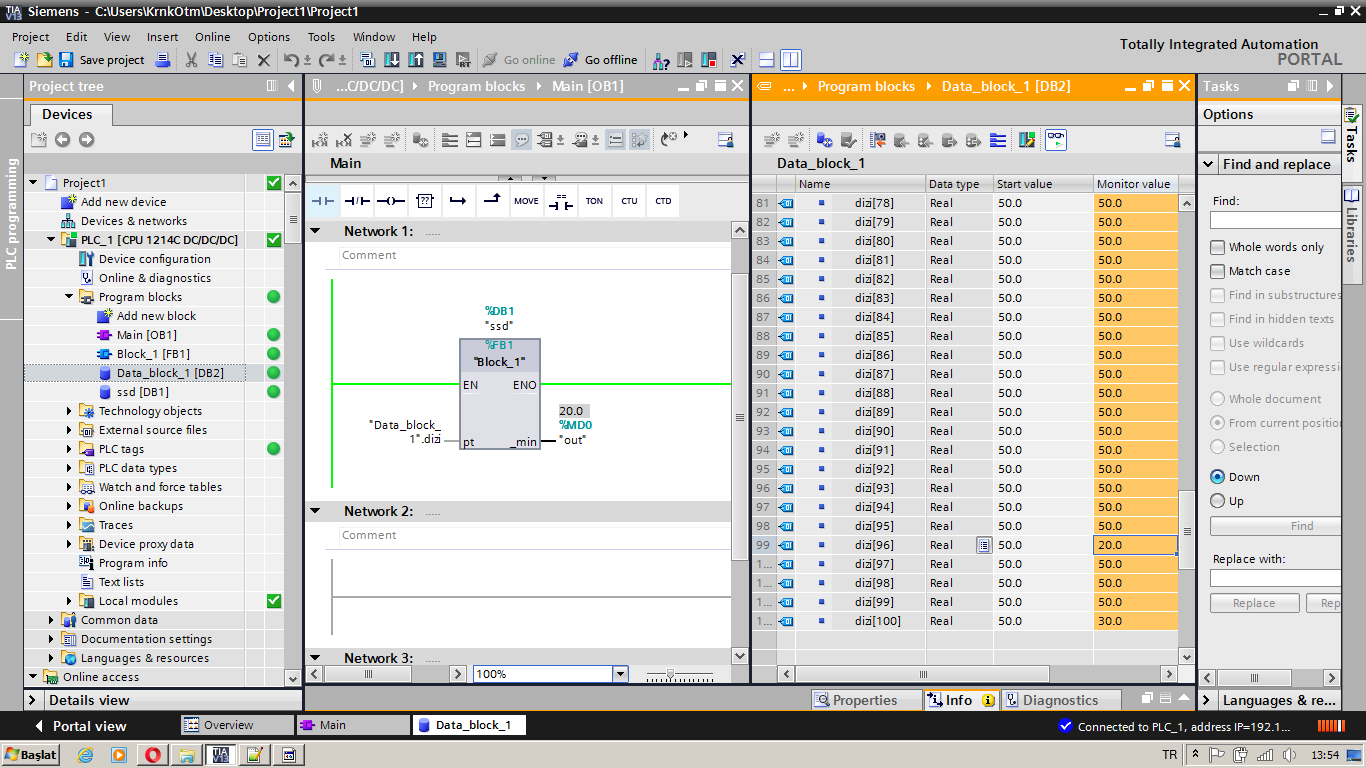1366x768 pixels.
Task: Enable the Whole words only checkbox
Action: point(1217,247)
